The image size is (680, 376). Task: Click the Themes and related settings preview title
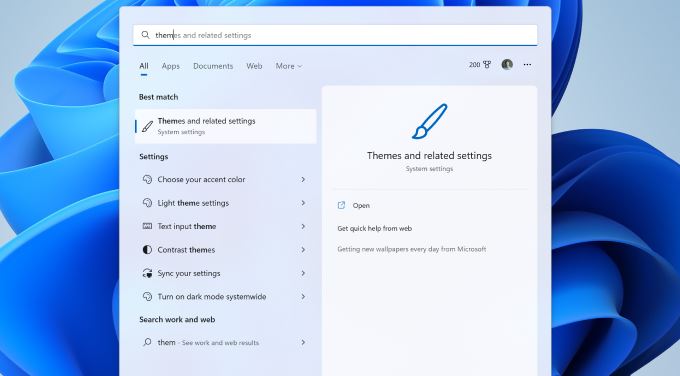429,155
